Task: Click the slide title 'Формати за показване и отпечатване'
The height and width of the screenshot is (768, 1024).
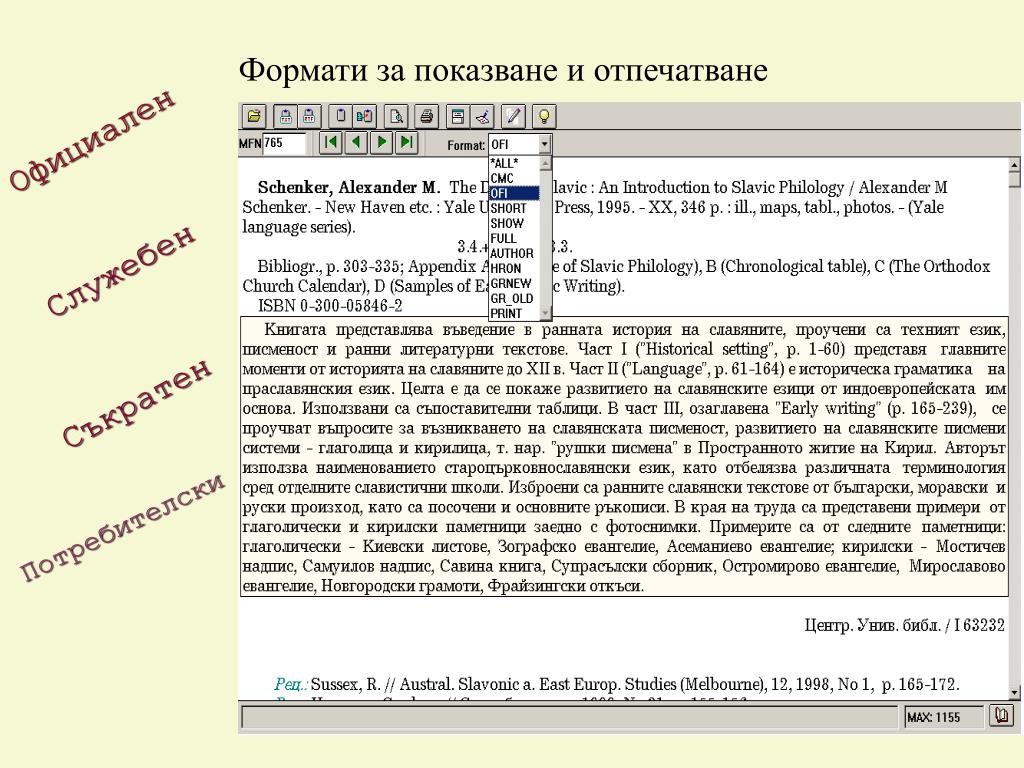Action: tap(503, 71)
